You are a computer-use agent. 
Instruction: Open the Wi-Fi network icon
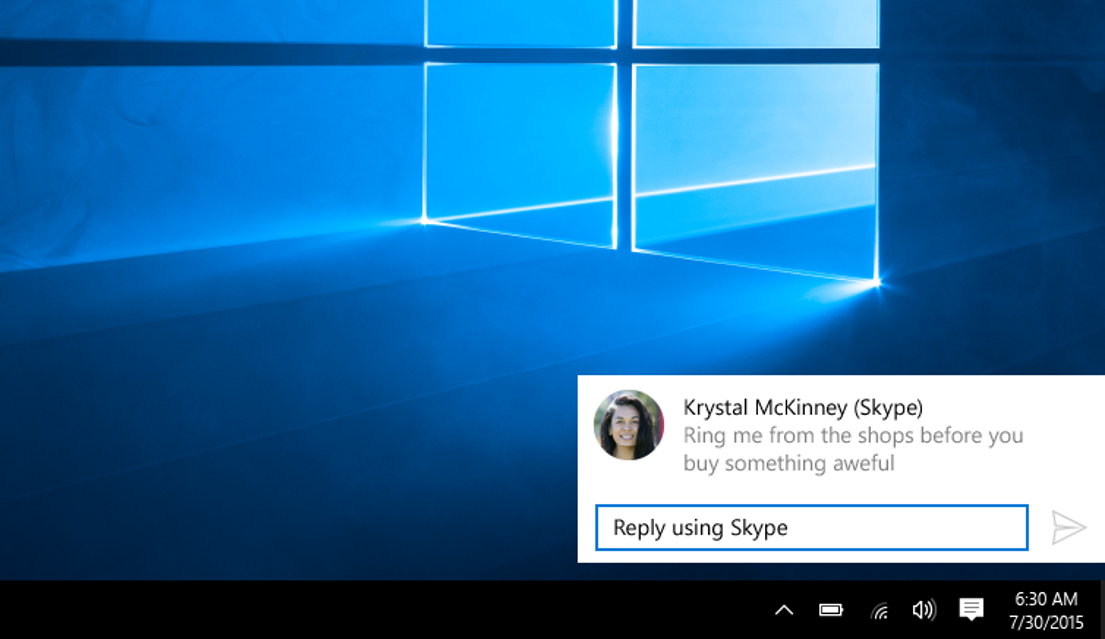(x=879, y=611)
